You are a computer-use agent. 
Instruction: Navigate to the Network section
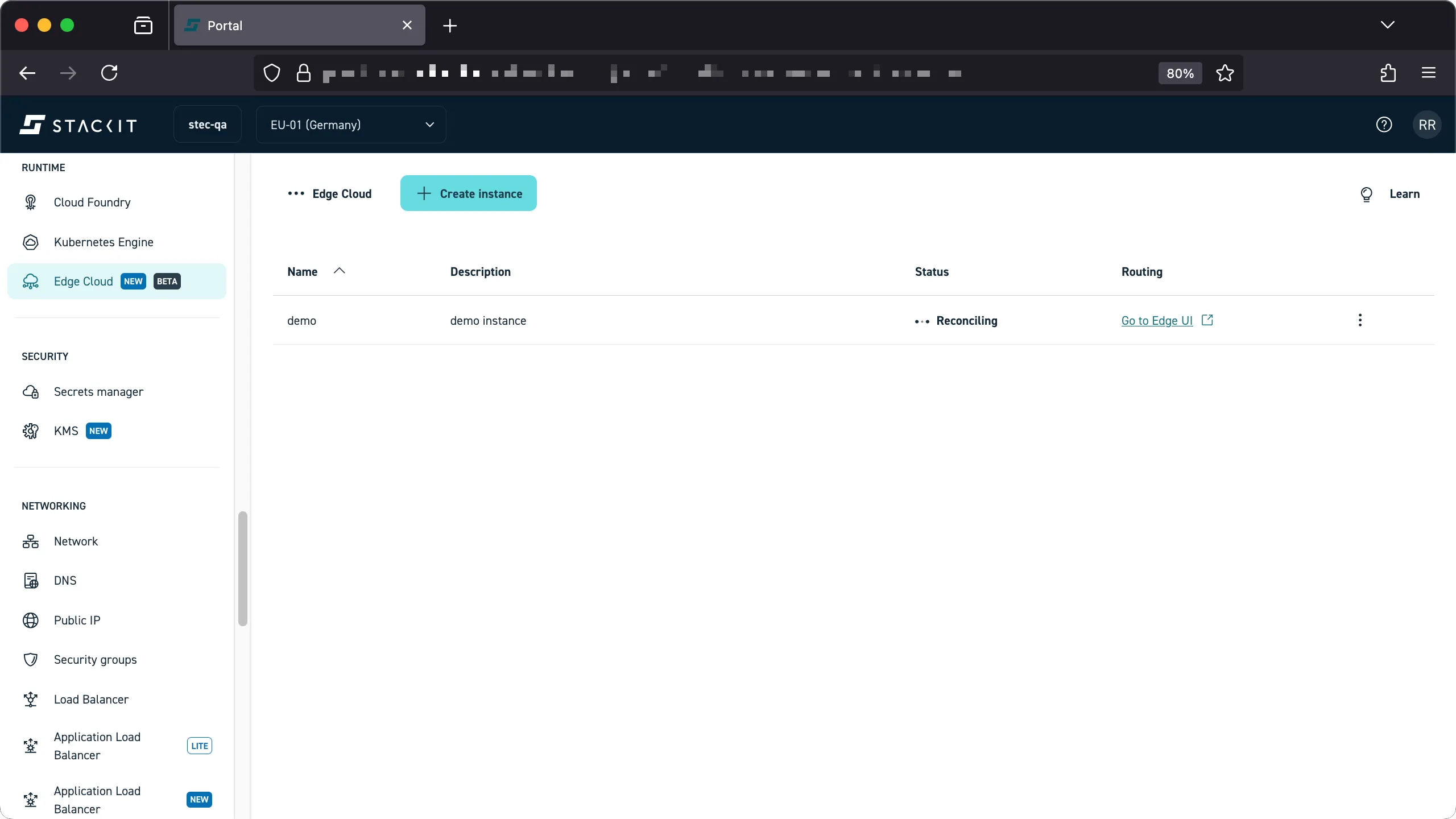(x=76, y=541)
